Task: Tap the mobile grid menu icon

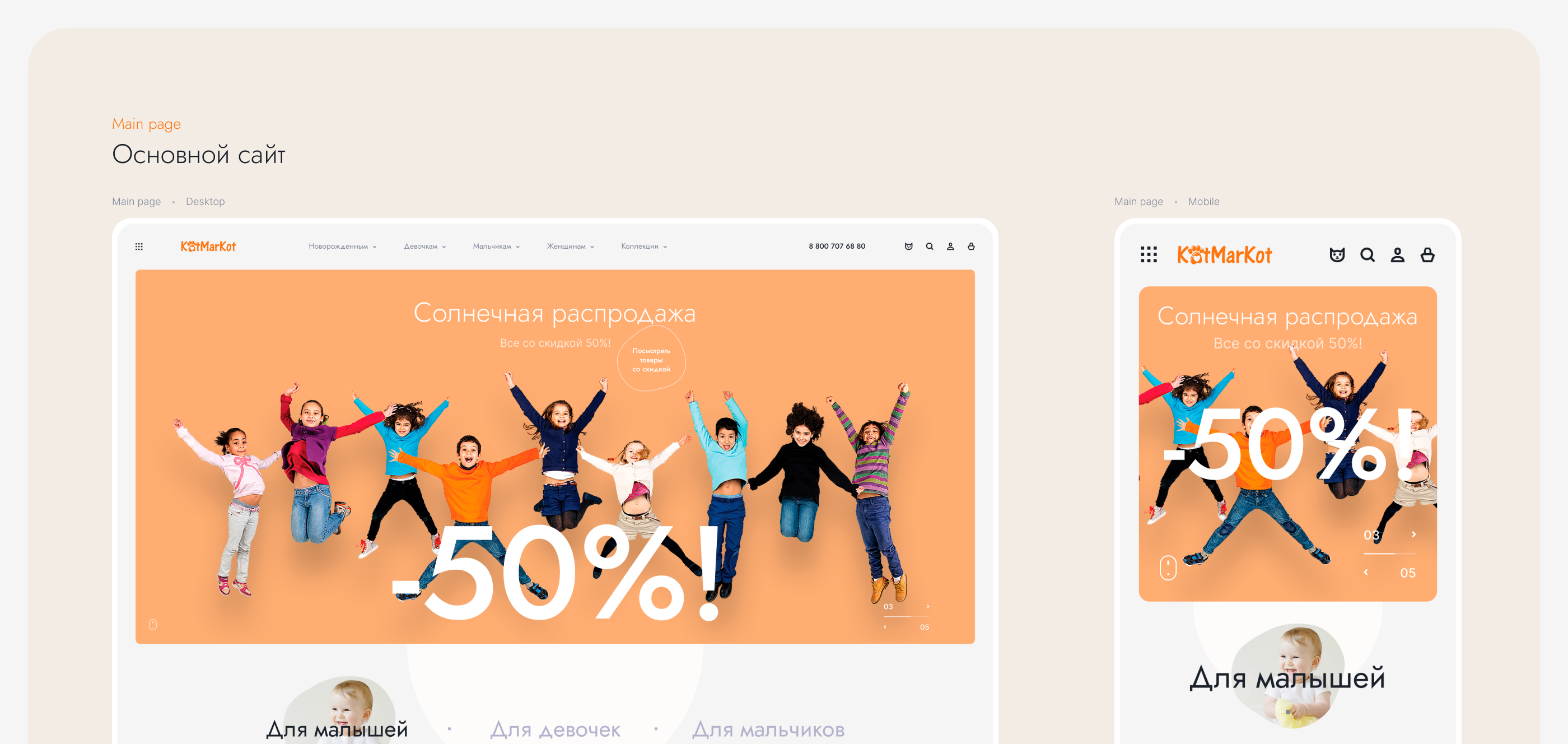Action: (x=1149, y=254)
